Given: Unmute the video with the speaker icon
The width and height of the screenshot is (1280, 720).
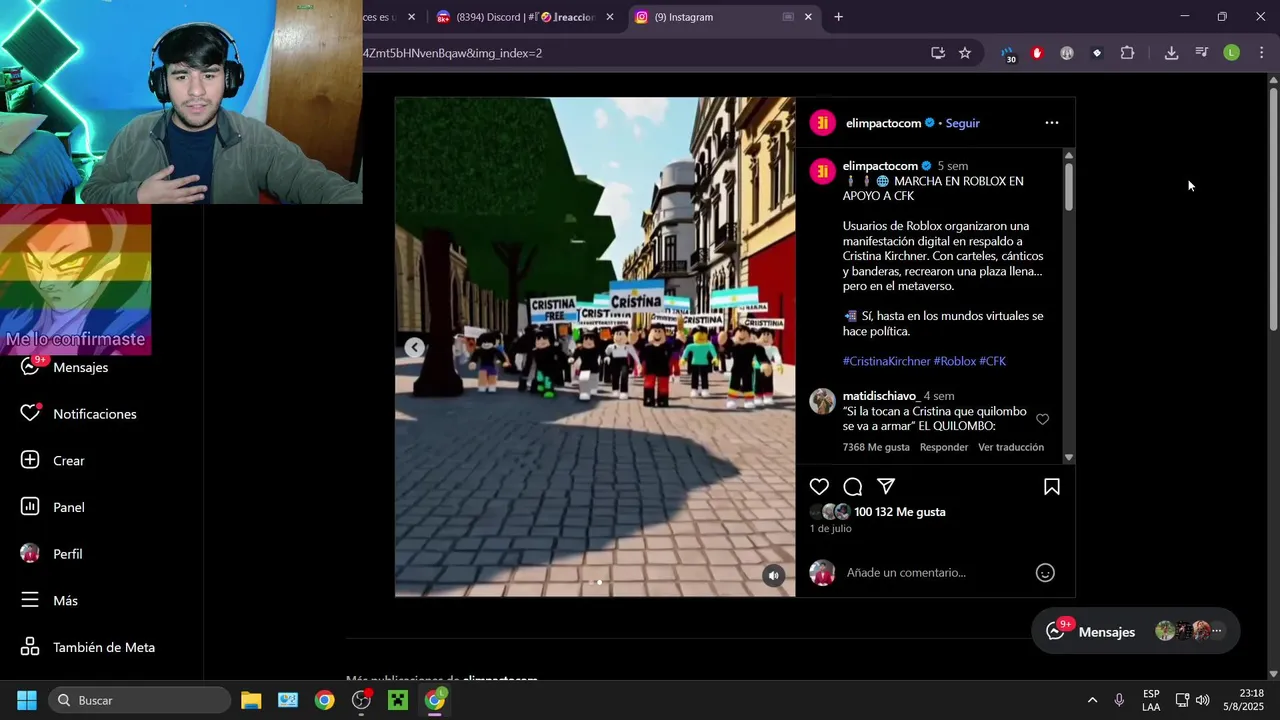Looking at the screenshot, I should 773,575.
